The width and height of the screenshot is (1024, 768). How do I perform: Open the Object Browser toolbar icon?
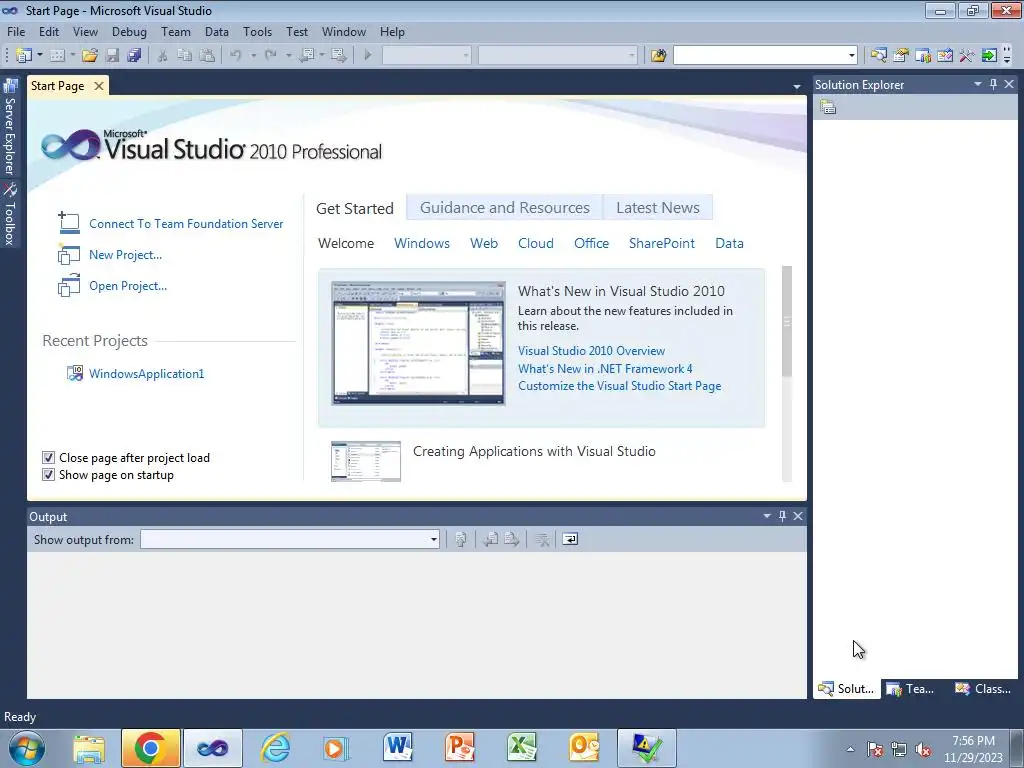point(945,56)
